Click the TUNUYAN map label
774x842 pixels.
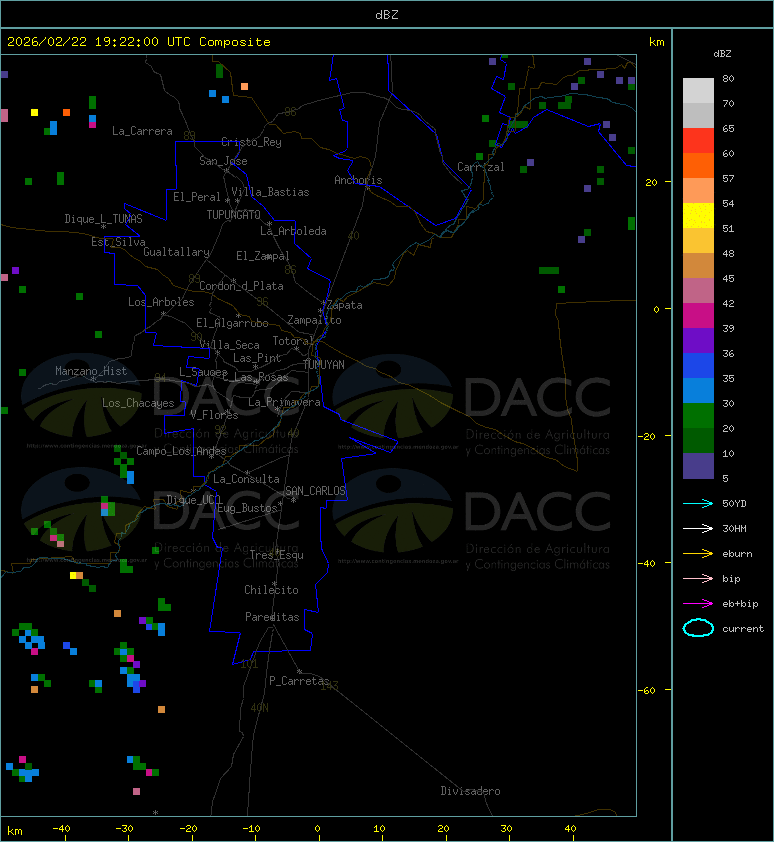[x=324, y=365]
